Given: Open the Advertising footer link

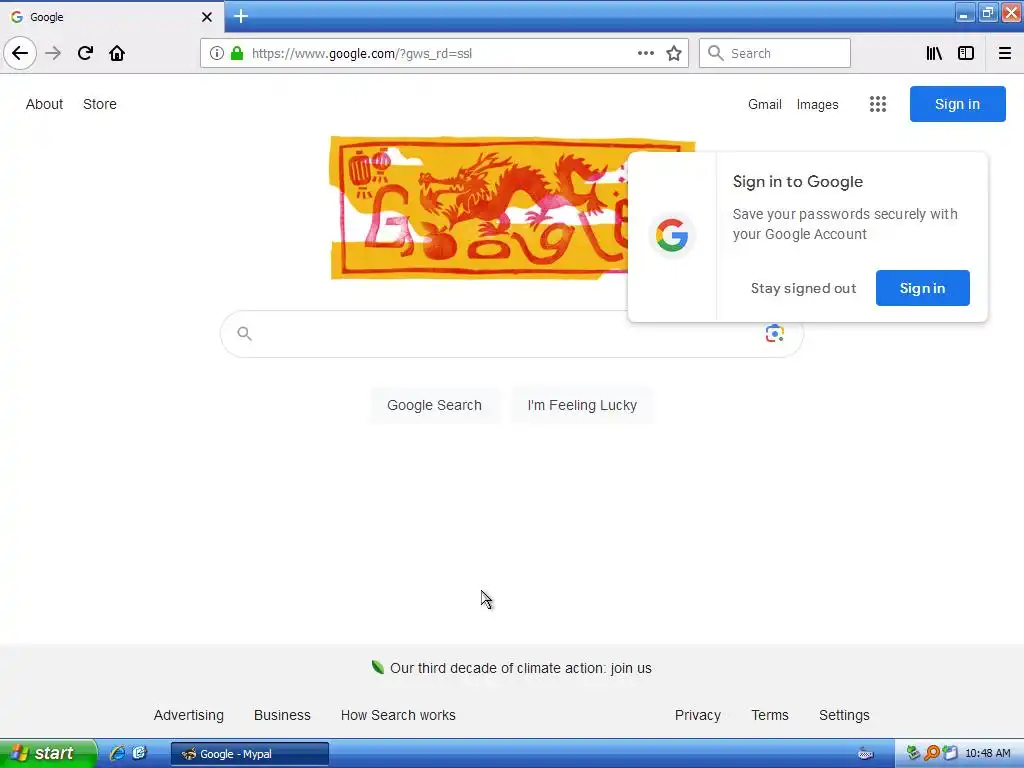Looking at the screenshot, I should point(189,715).
